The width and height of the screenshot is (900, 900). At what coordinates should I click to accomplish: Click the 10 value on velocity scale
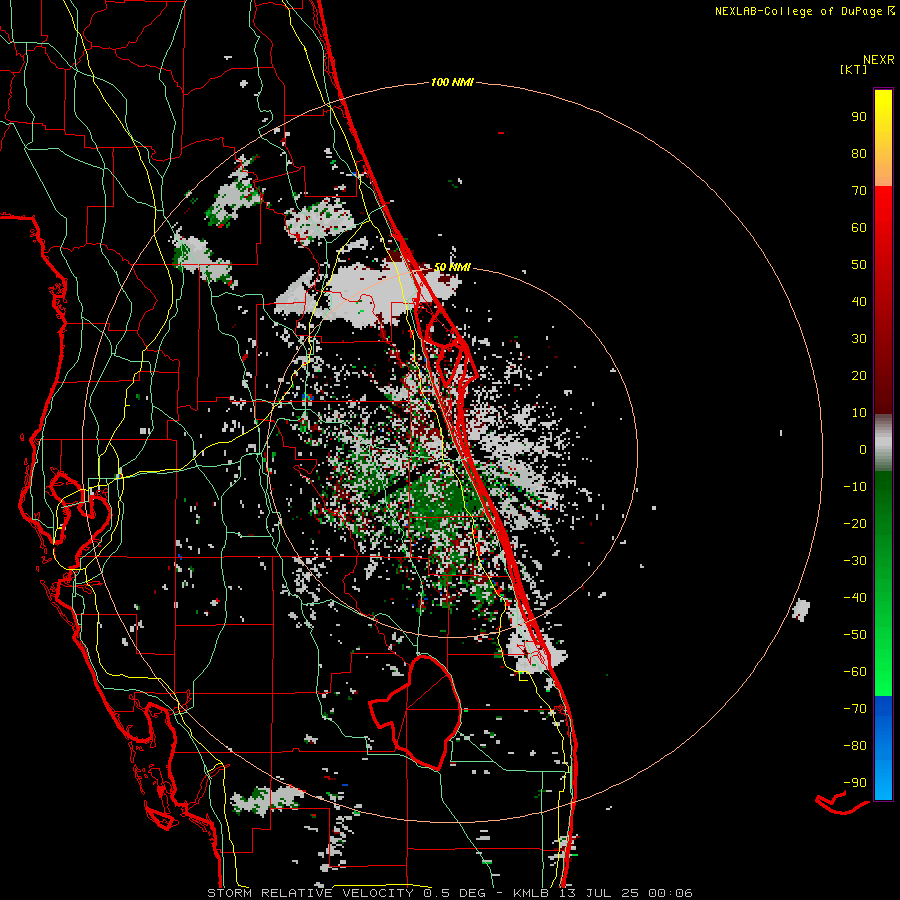pos(859,413)
